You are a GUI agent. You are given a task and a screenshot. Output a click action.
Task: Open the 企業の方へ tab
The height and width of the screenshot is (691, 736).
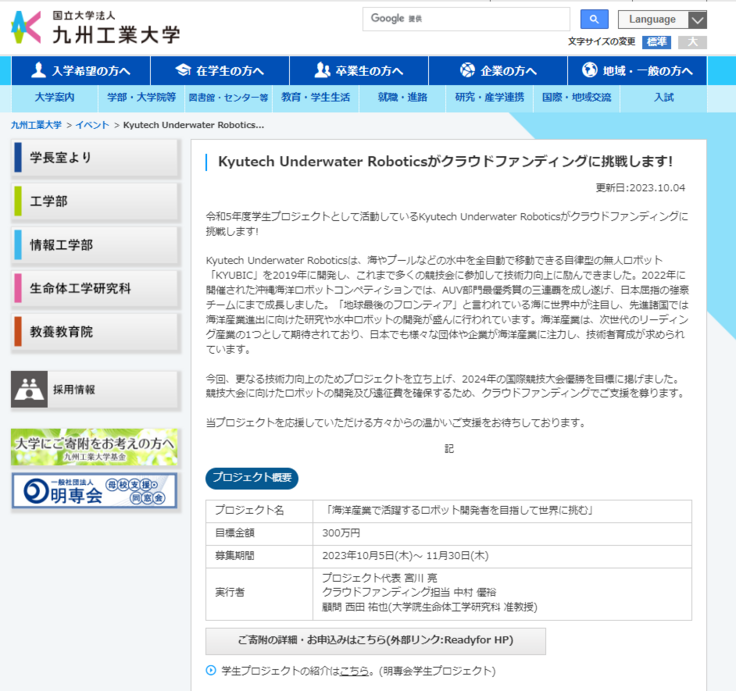click(x=498, y=71)
